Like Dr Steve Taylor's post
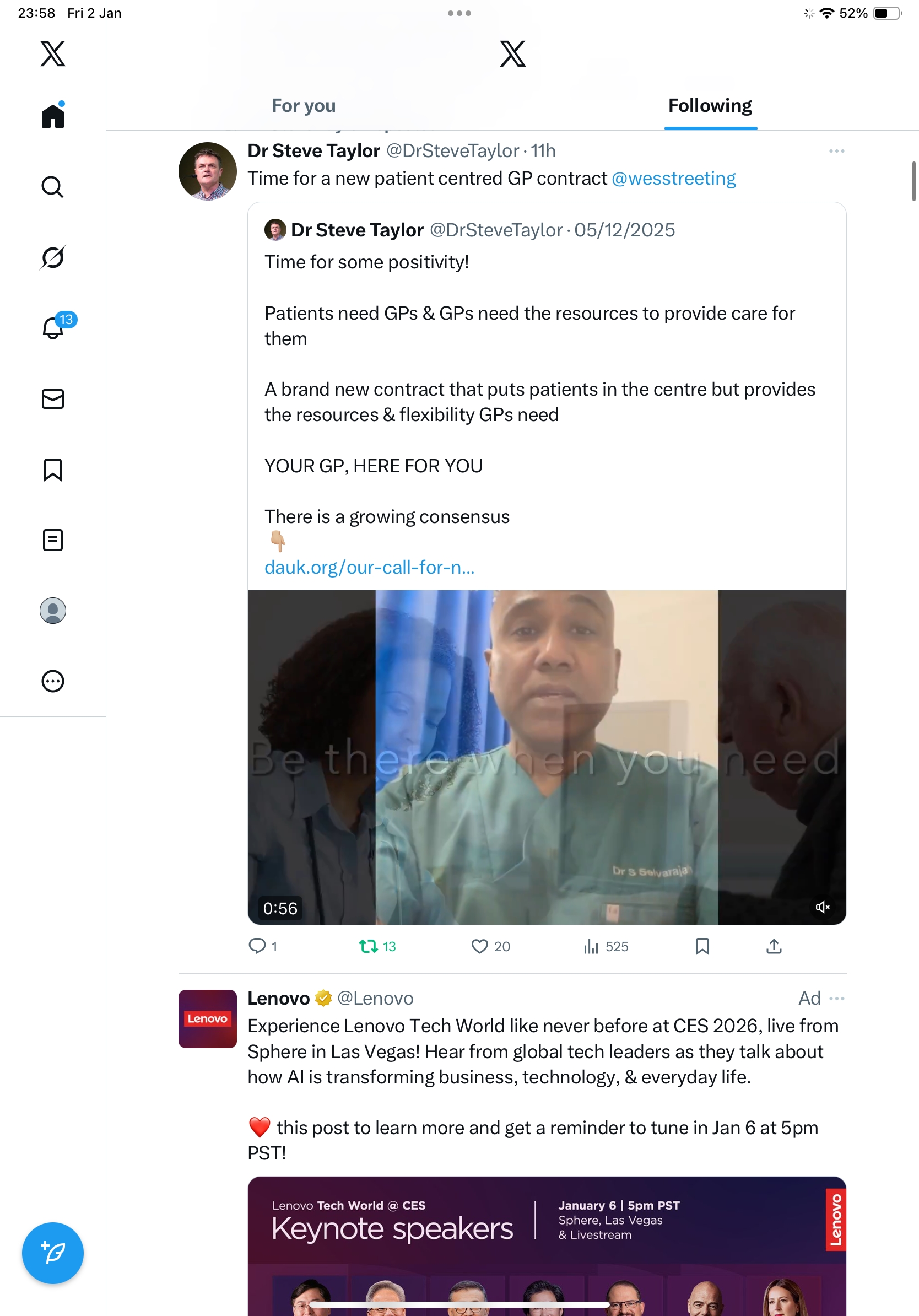919x1316 pixels. (479, 946)
